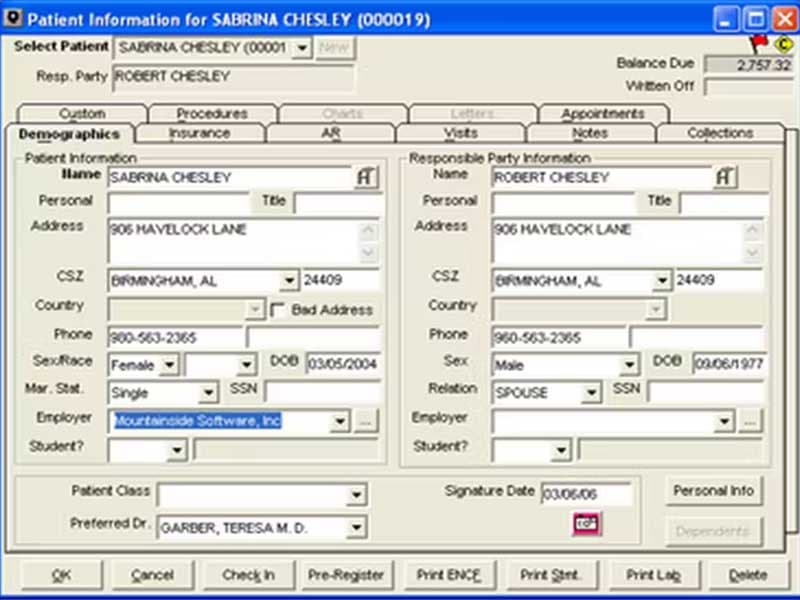
Task: Expand the Patient Class dropdown
Action: (x=357, y=495)
